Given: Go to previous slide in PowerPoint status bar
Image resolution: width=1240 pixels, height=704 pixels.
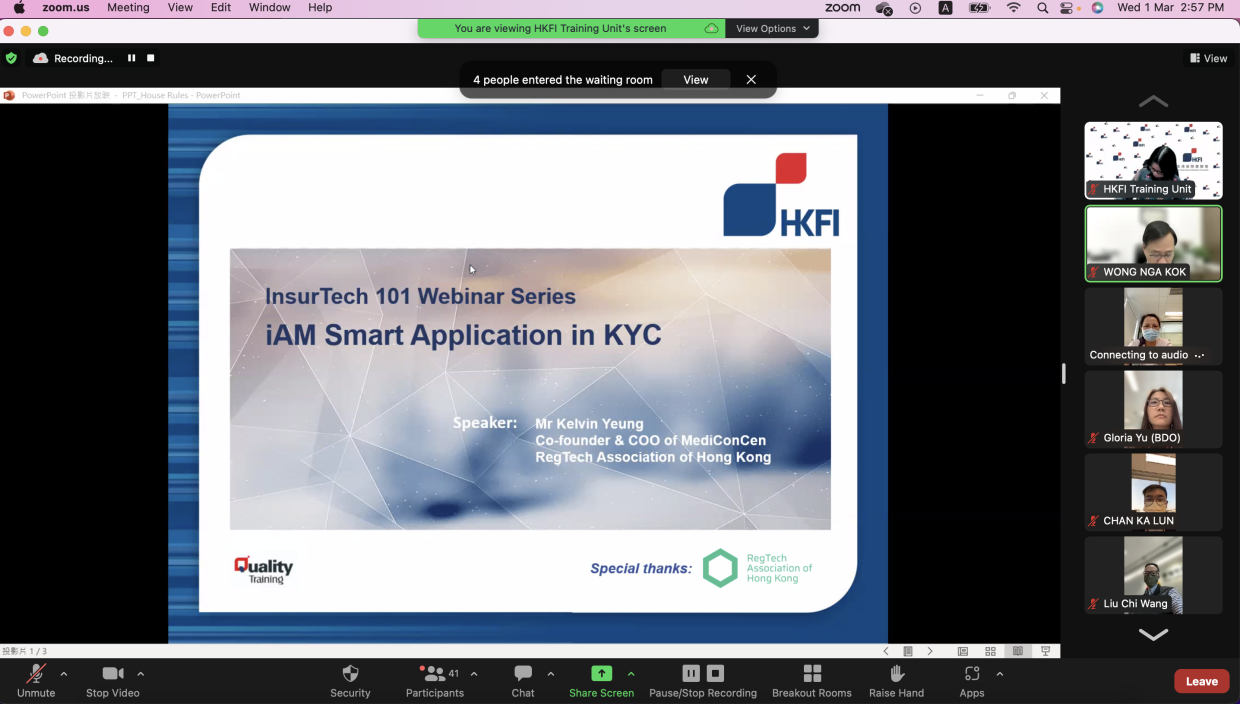Looking at the screenshot, I should pyautogui.click(x=886, y=651).
